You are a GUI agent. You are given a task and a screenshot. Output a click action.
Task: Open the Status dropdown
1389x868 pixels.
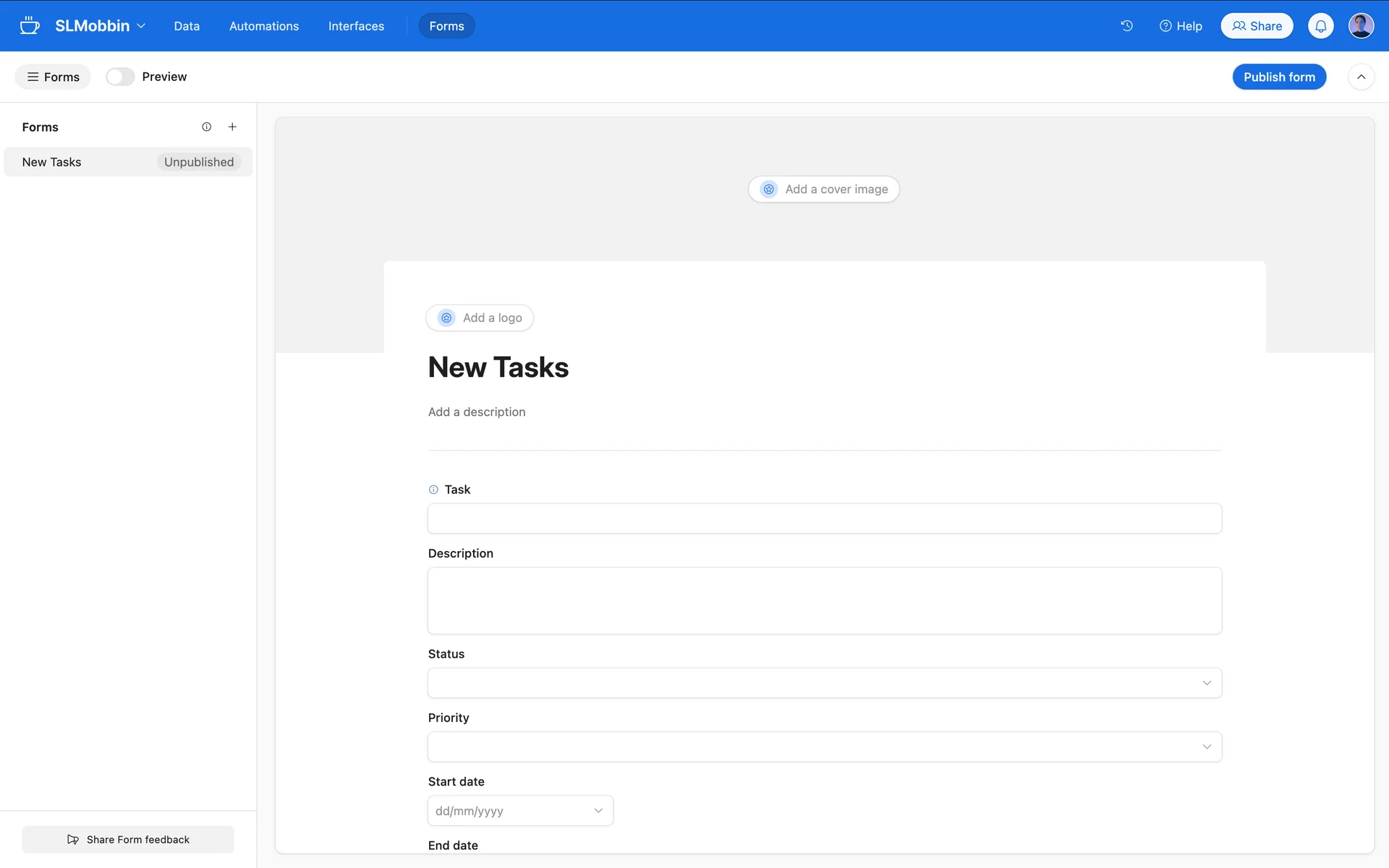824,683
